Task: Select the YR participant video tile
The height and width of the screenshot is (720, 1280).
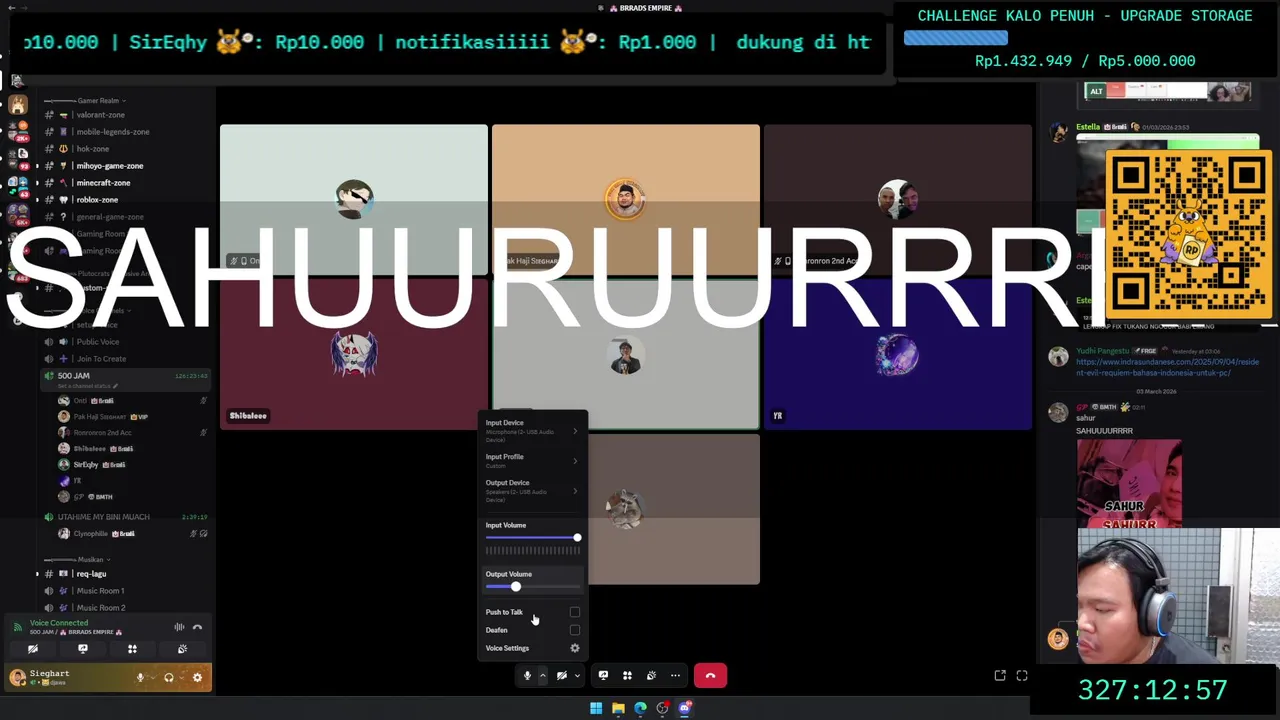Action: pyautogui.click(x=898, y=354)
